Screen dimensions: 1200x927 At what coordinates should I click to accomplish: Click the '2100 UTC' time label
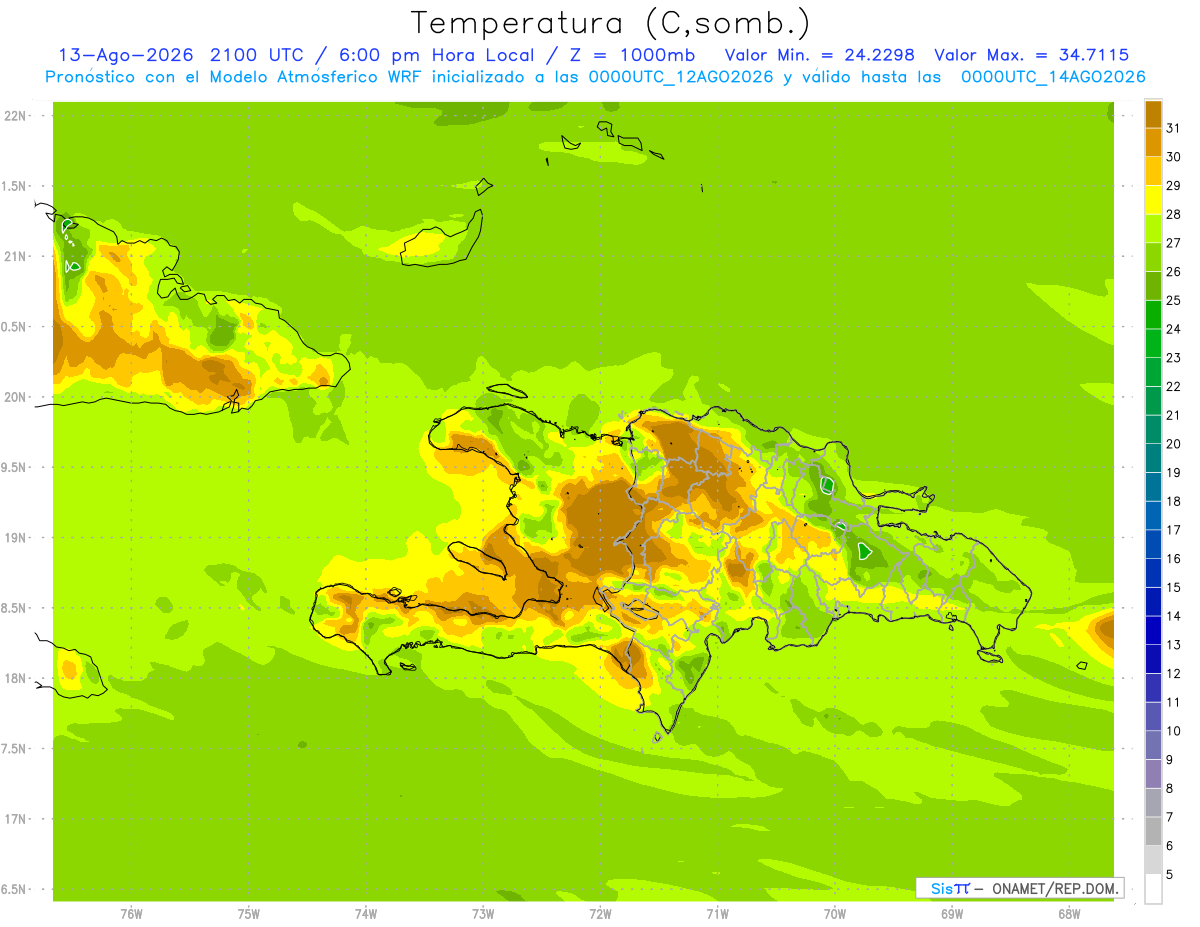(255, 55)
